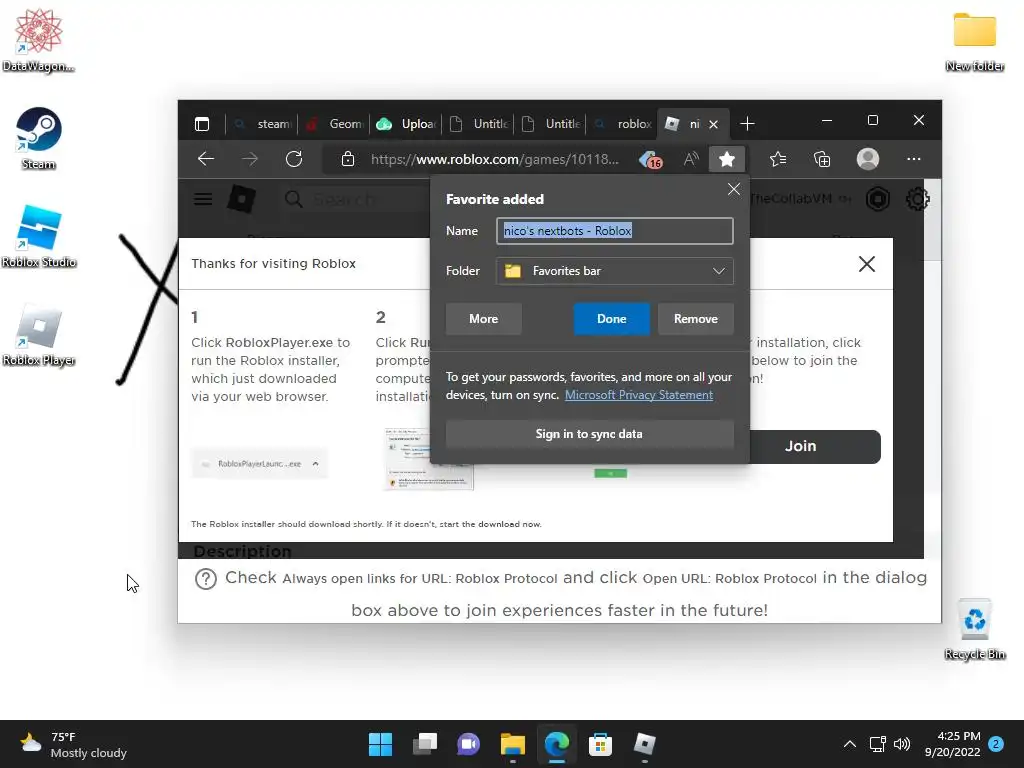Click the installer screenshot thumbnail
This screenshot has height=768, width=1024.
(x=428, y=458)
